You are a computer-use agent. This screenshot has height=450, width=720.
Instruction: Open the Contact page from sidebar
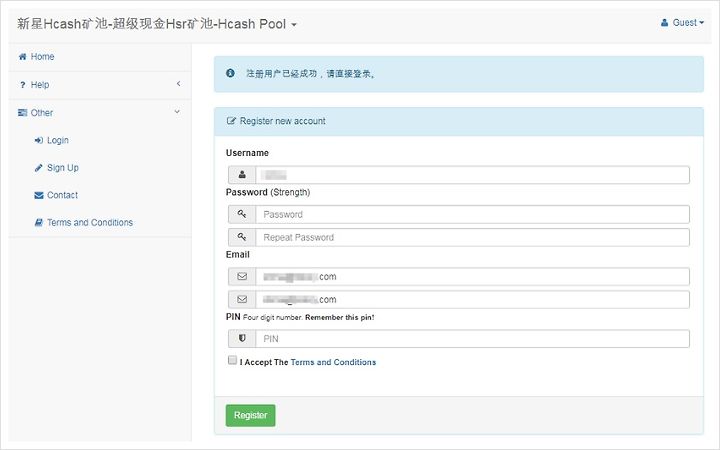click(x=62, y=196)
